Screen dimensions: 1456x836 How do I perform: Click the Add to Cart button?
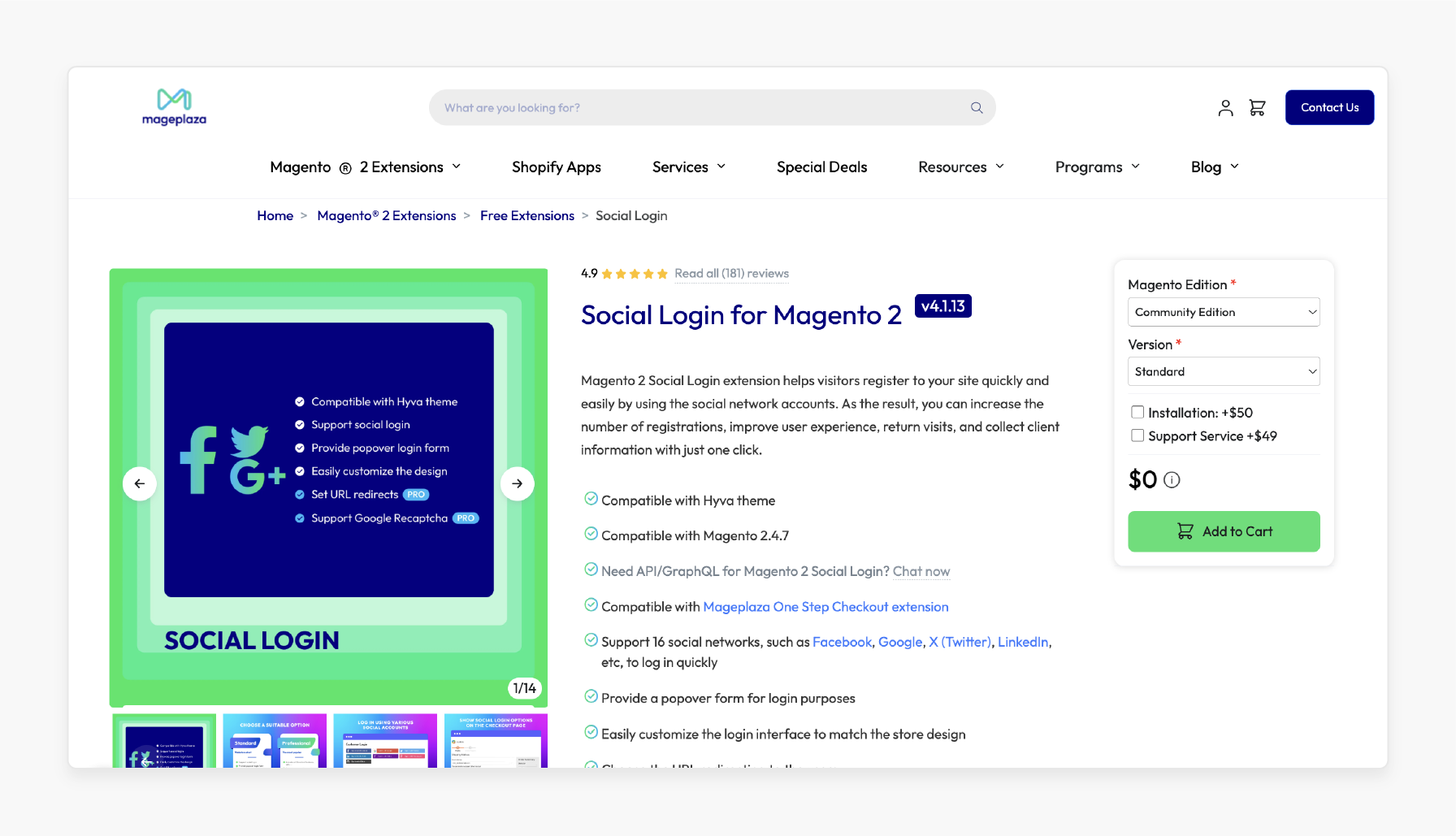(1224, 531)
